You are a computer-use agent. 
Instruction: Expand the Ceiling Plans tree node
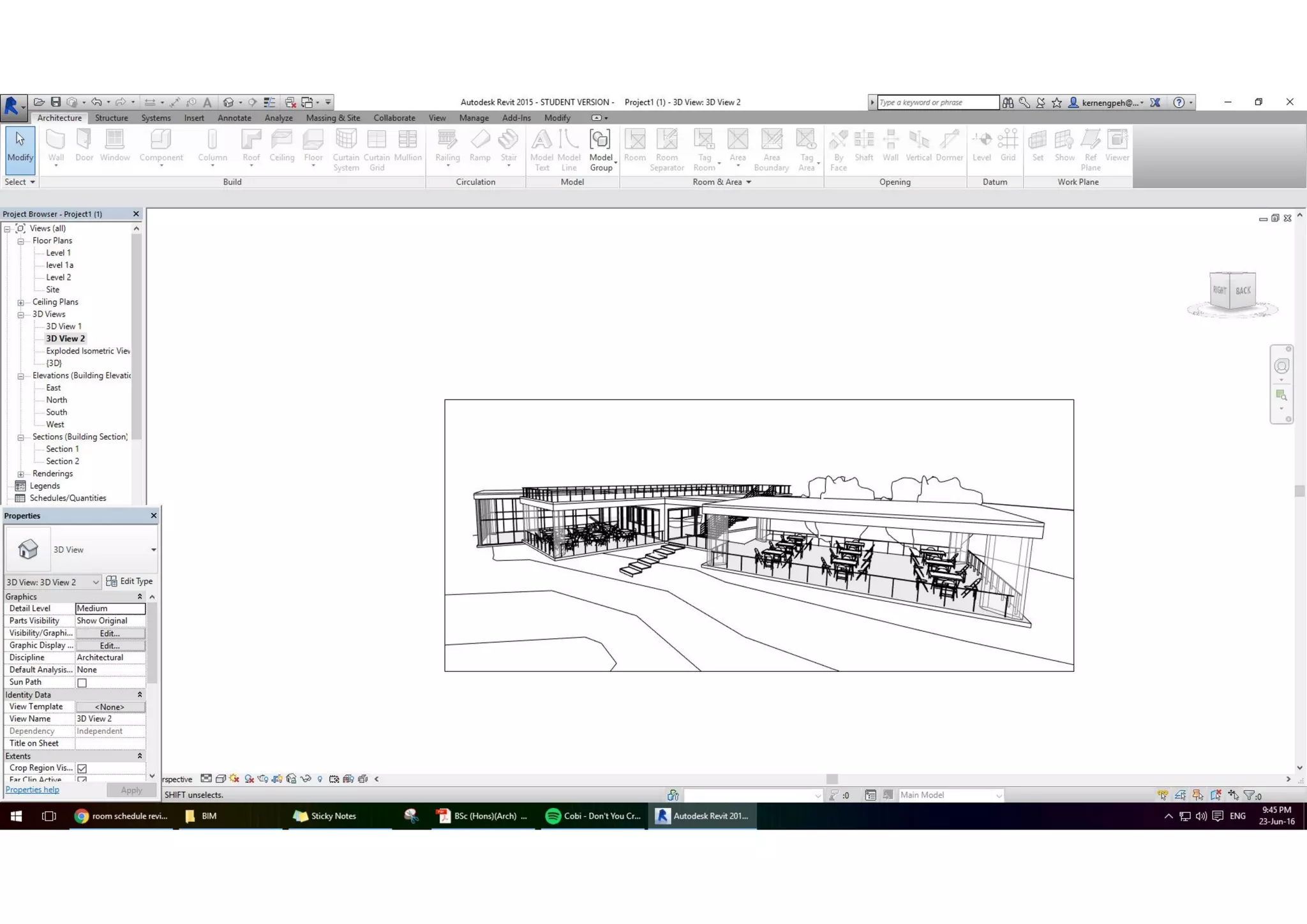[x=20, y=302]
